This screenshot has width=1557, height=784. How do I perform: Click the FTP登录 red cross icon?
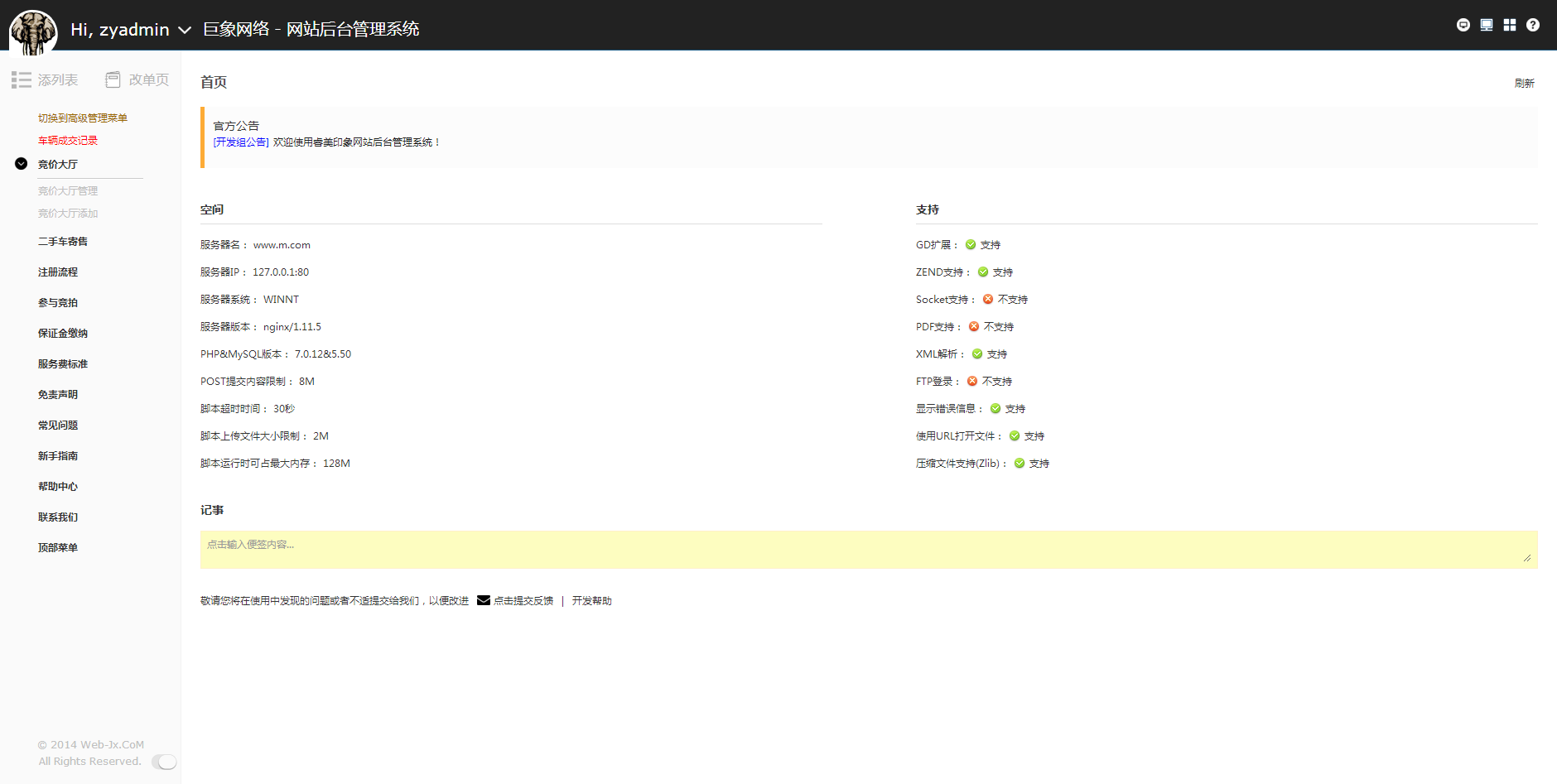click(972, 381)
